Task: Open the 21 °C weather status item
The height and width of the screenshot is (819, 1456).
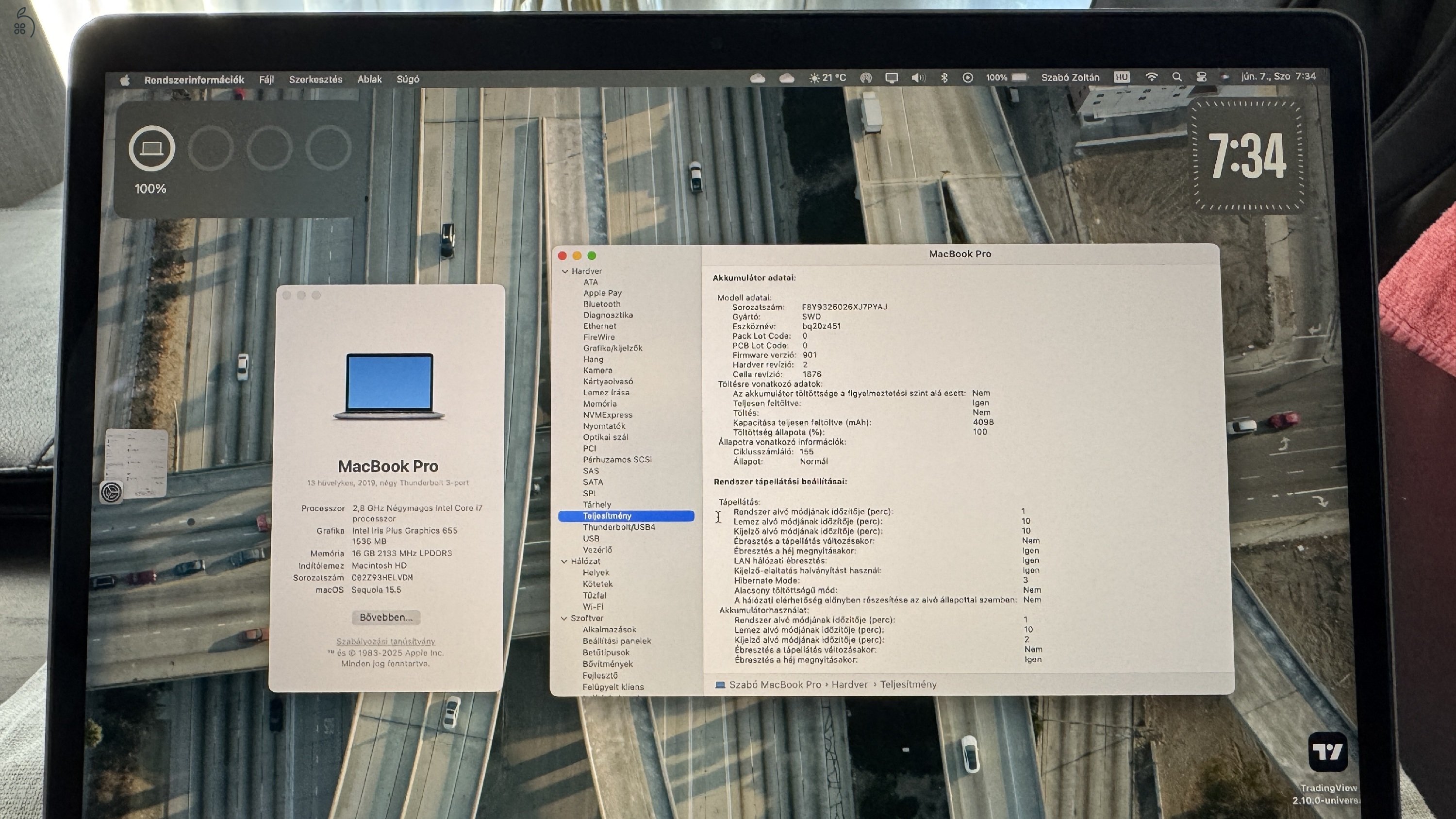Action: point(827,78)
